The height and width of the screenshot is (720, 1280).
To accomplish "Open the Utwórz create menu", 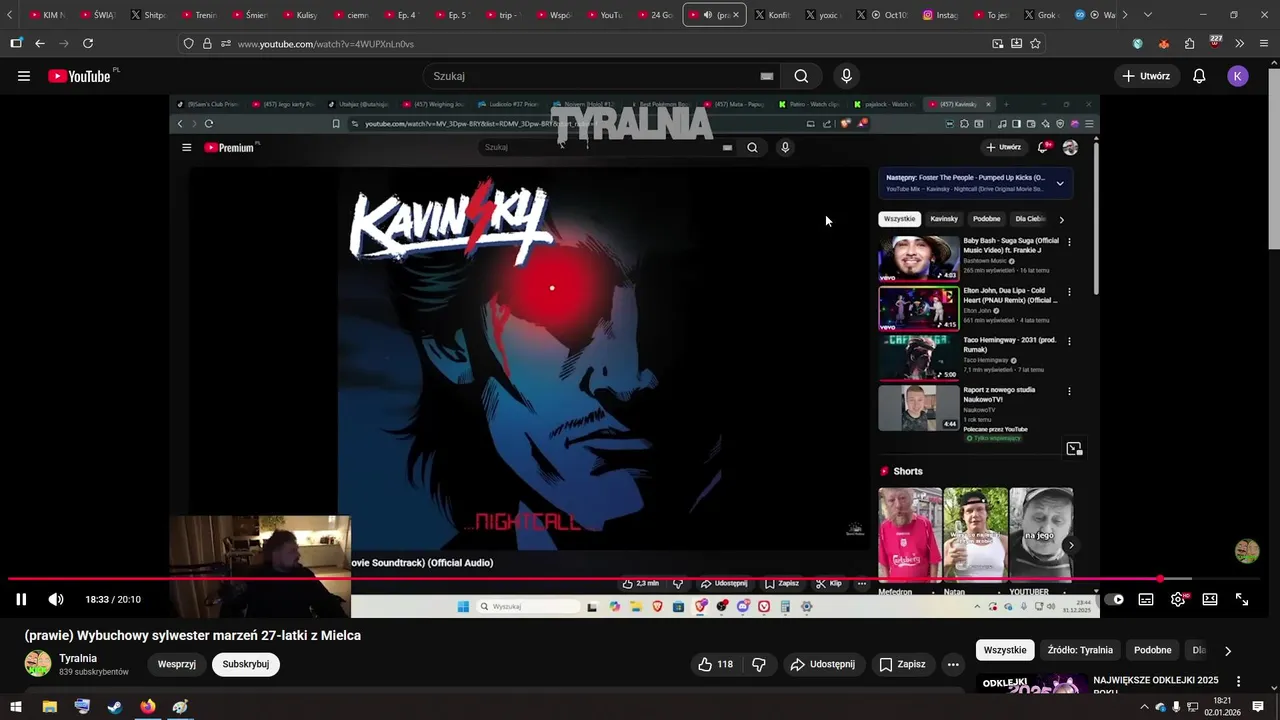I will click(x=1146, y=76).
